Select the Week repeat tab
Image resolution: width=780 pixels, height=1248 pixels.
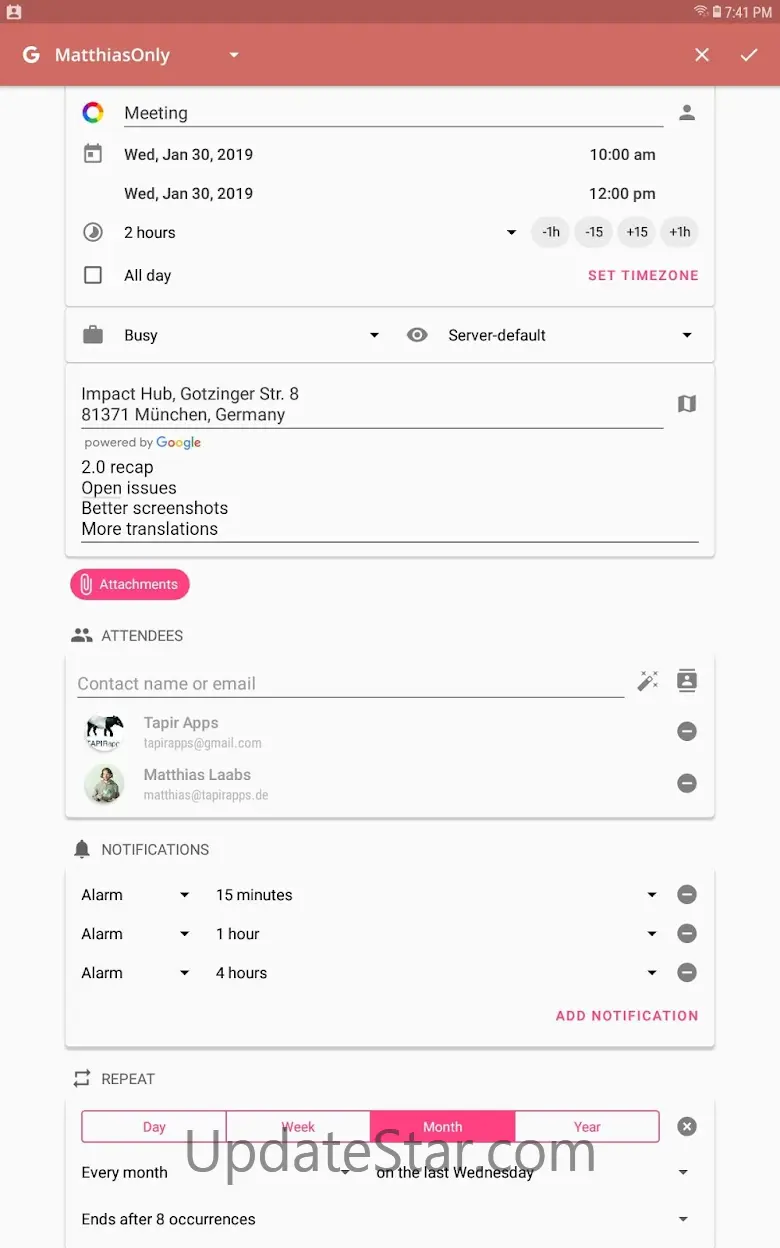[x=298, y=1126]
